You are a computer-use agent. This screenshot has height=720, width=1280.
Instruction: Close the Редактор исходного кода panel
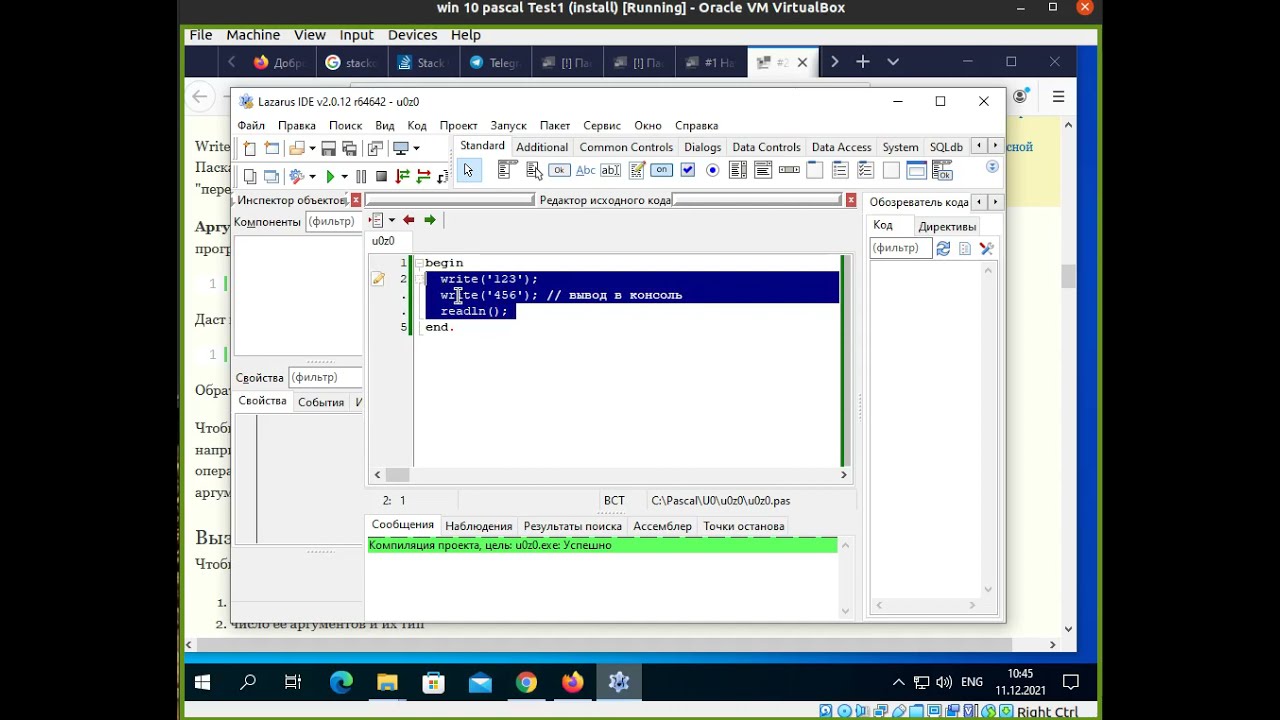coord(851,200)
